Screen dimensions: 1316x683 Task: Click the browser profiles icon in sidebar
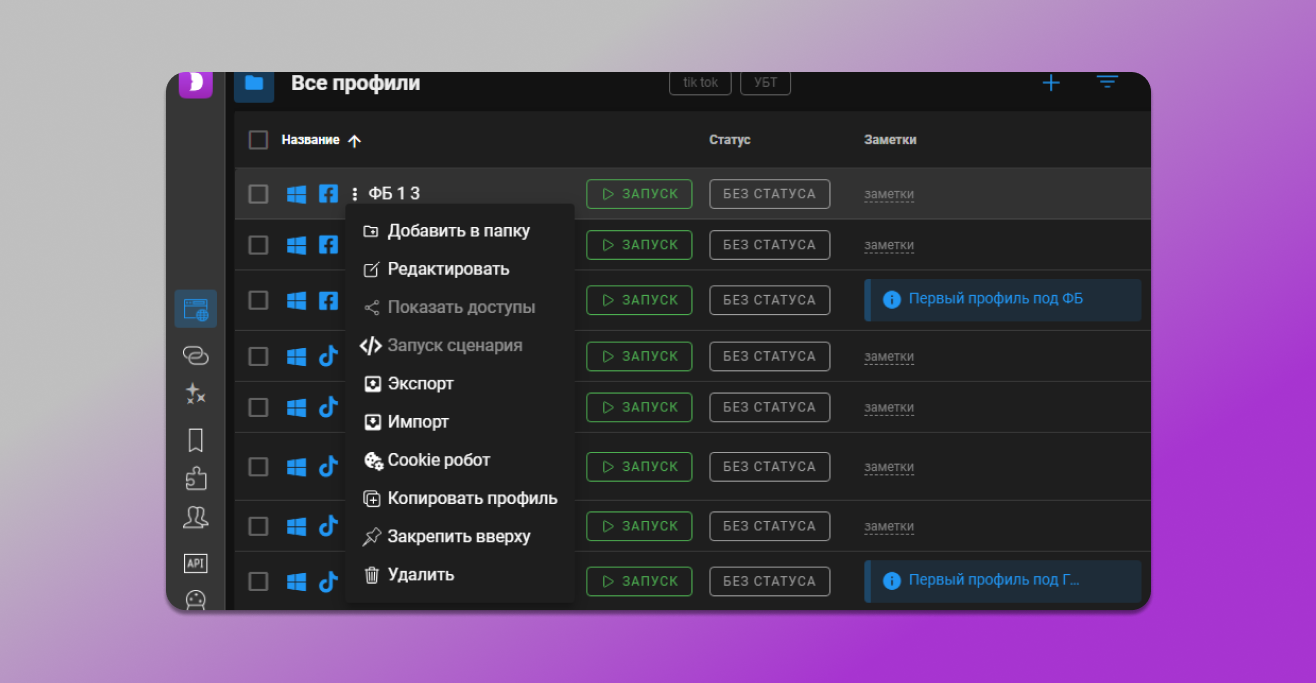[x=196, y=309]
